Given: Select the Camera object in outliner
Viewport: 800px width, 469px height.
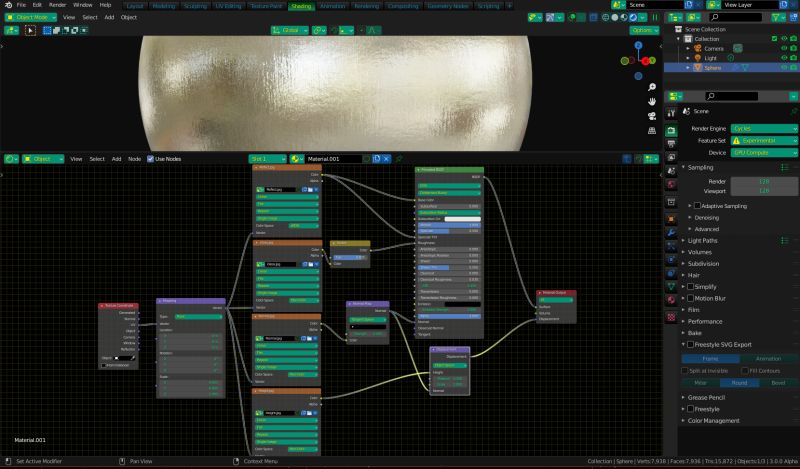Looking at the screenshot, I should coord(714,48).
